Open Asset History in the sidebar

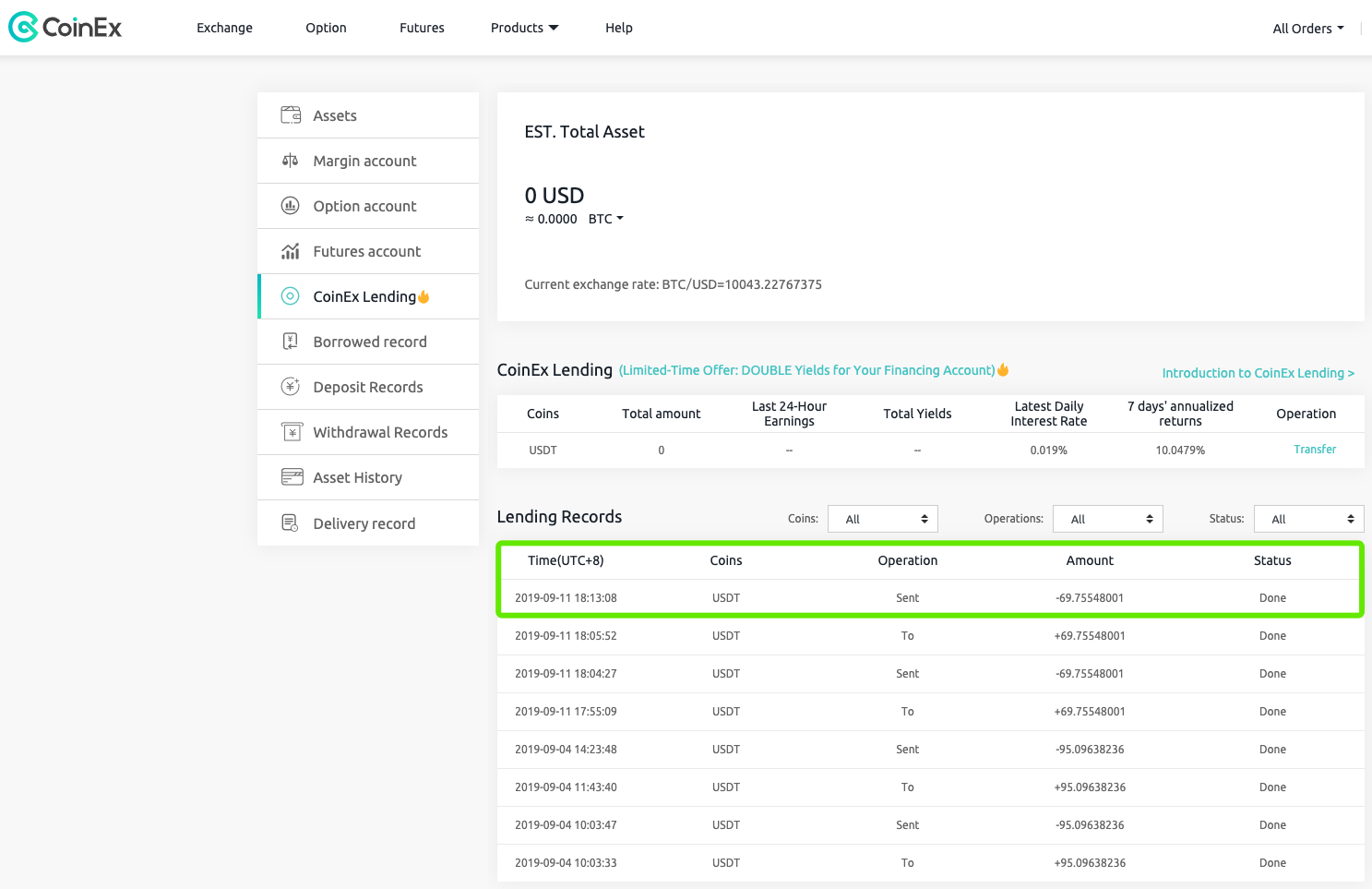tap(368, 477)
